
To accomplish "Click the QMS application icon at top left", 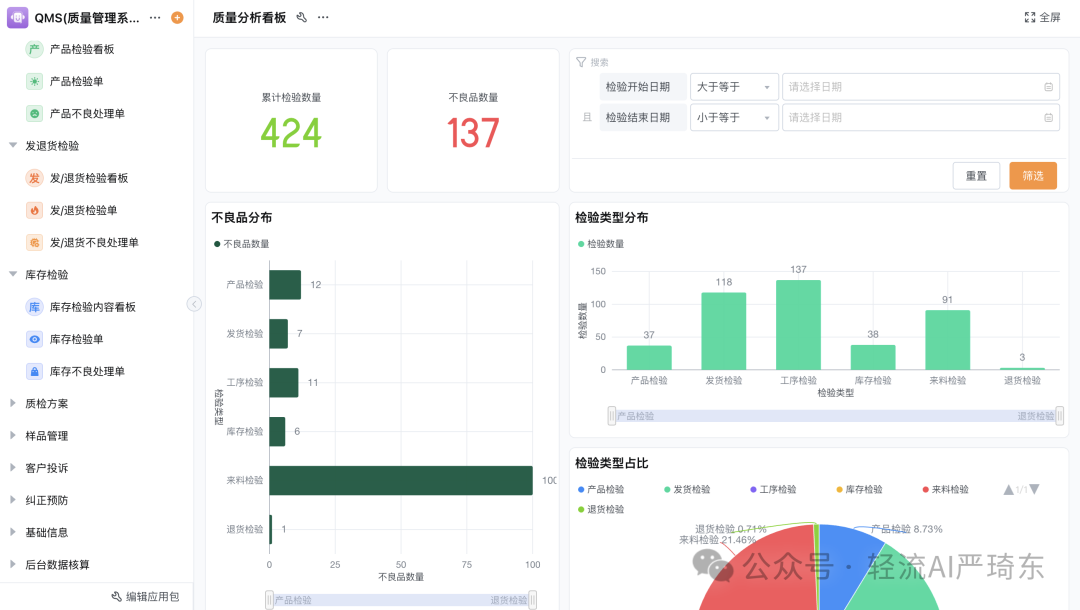I will pos(18,17).
